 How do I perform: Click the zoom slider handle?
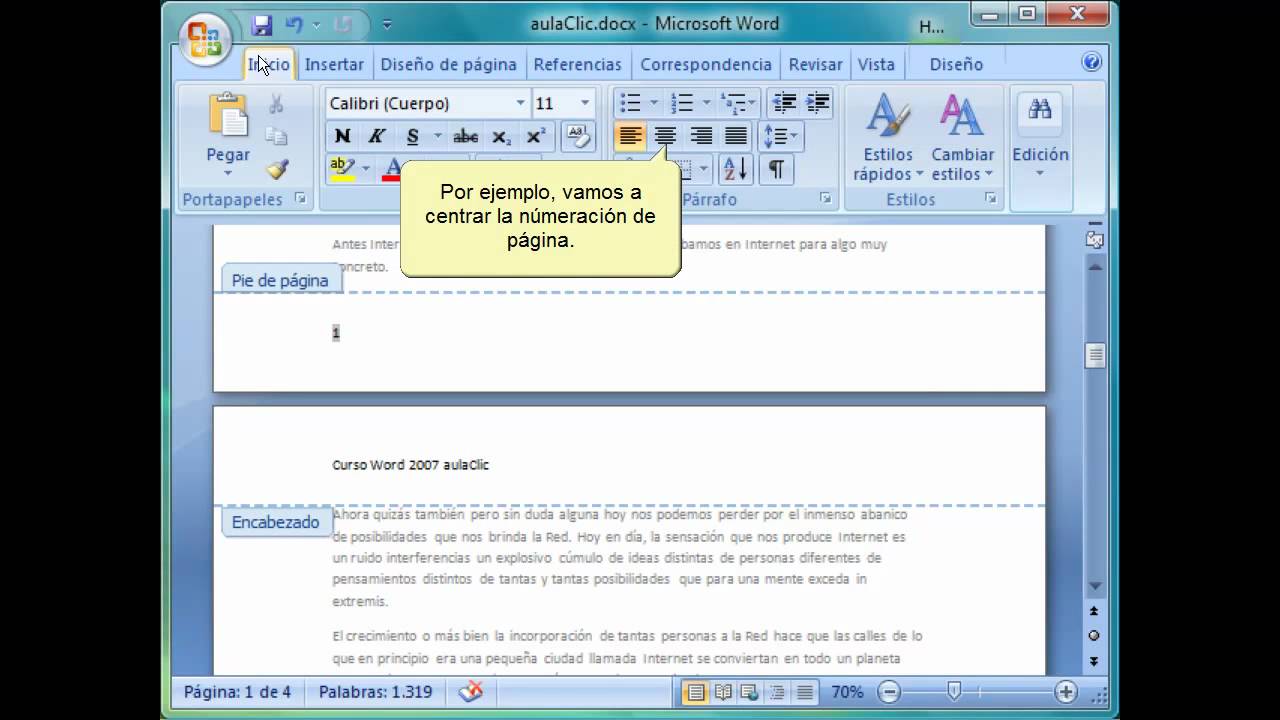click(x=954, y=690)
